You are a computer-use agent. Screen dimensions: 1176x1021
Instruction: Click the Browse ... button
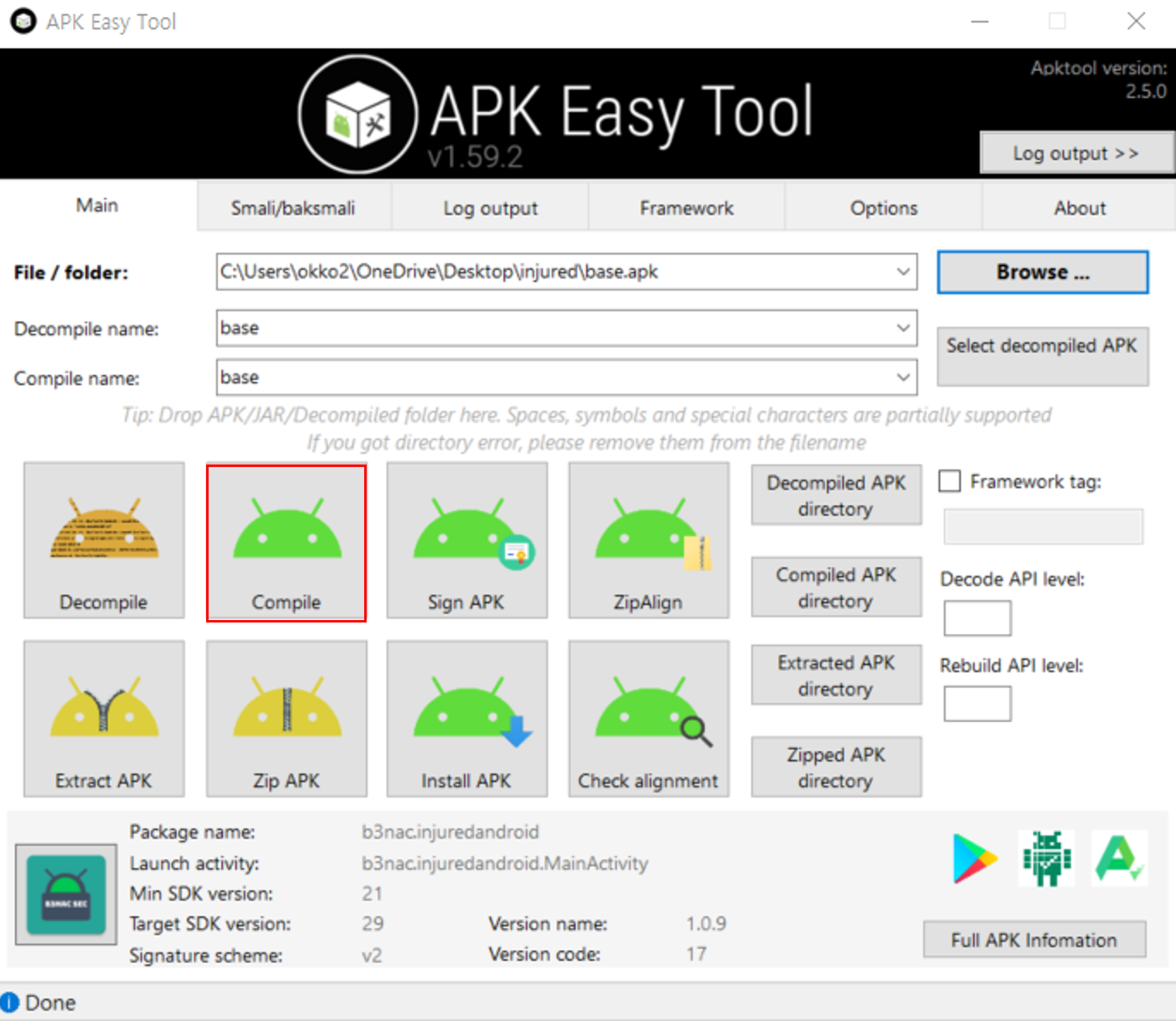pyautogui.click(x=1042, y=272)
